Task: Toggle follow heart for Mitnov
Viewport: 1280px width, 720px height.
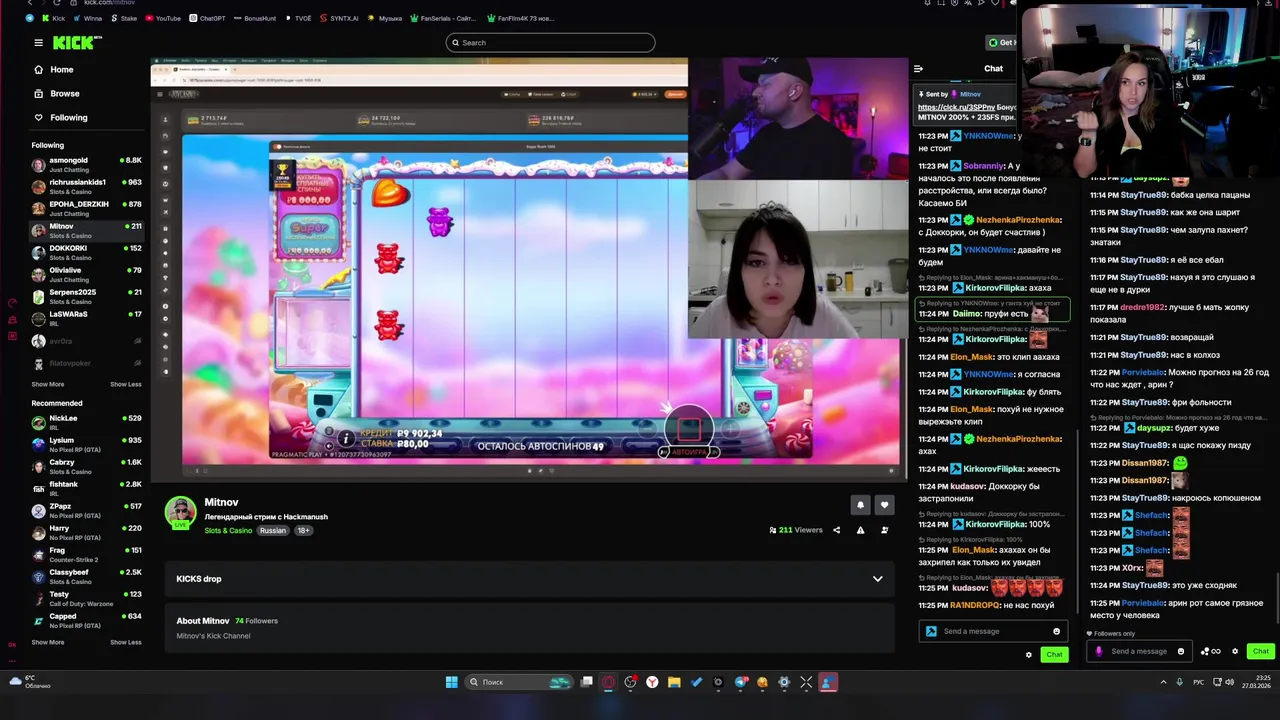Action: 884,505
